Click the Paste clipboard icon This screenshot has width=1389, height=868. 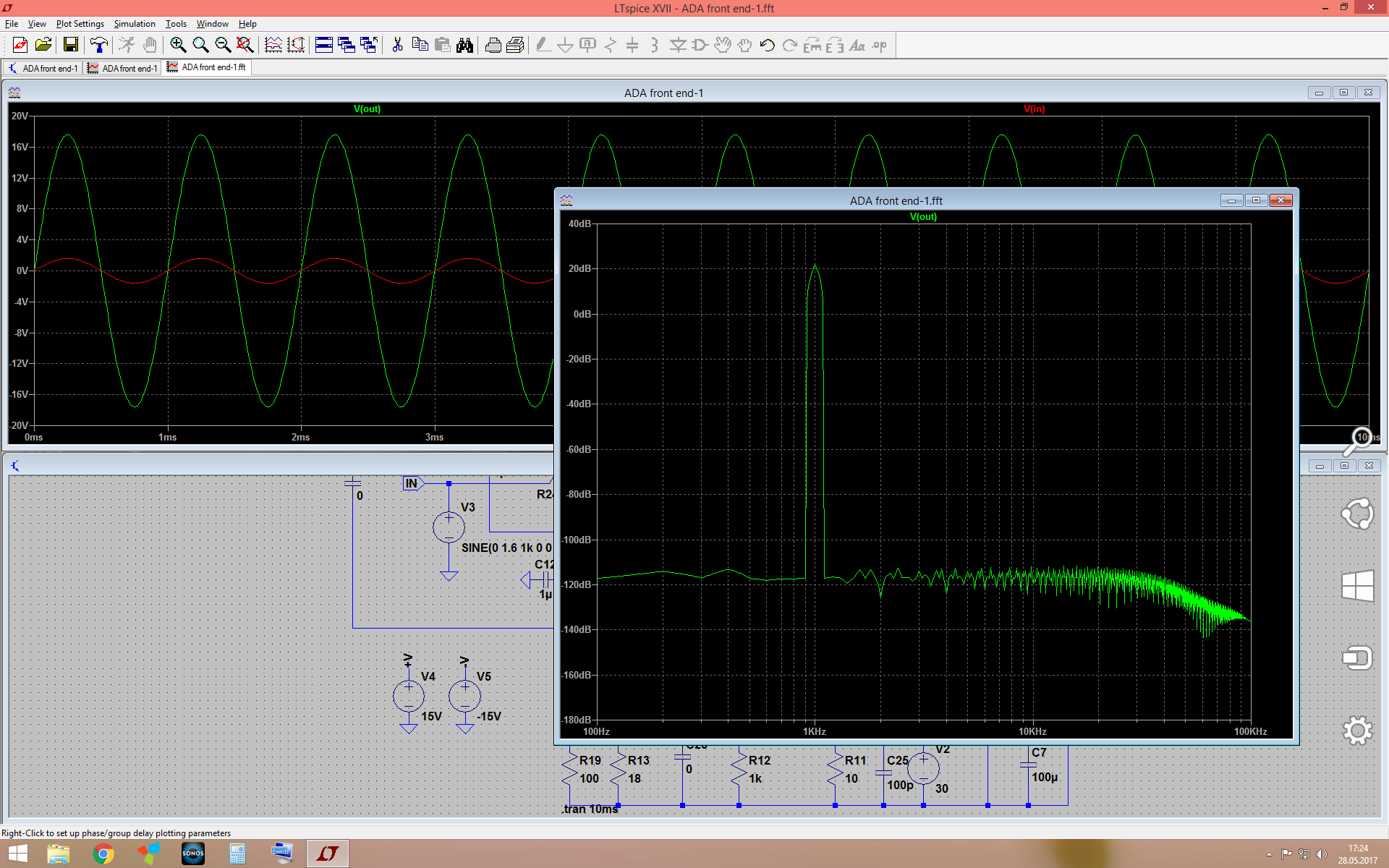(442, 45)
